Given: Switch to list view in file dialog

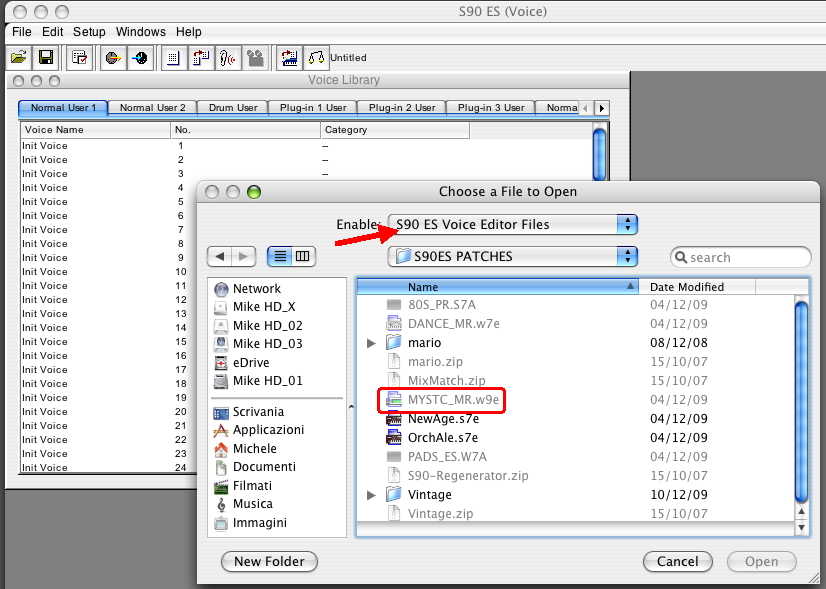Looking at the screenshot, I should (x=280, y=257).
